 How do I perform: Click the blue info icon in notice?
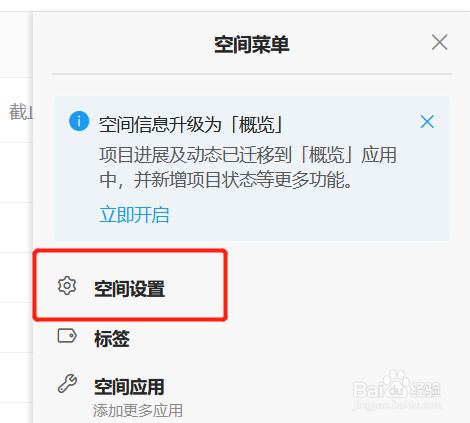click(x=79, y=121)
